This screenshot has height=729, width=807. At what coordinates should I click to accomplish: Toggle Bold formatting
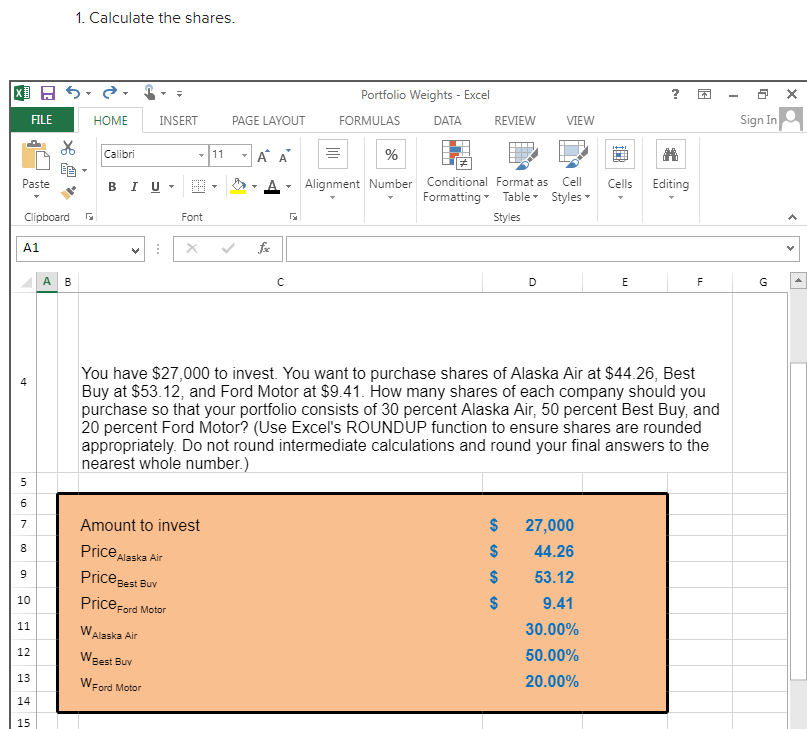[112, 186]
